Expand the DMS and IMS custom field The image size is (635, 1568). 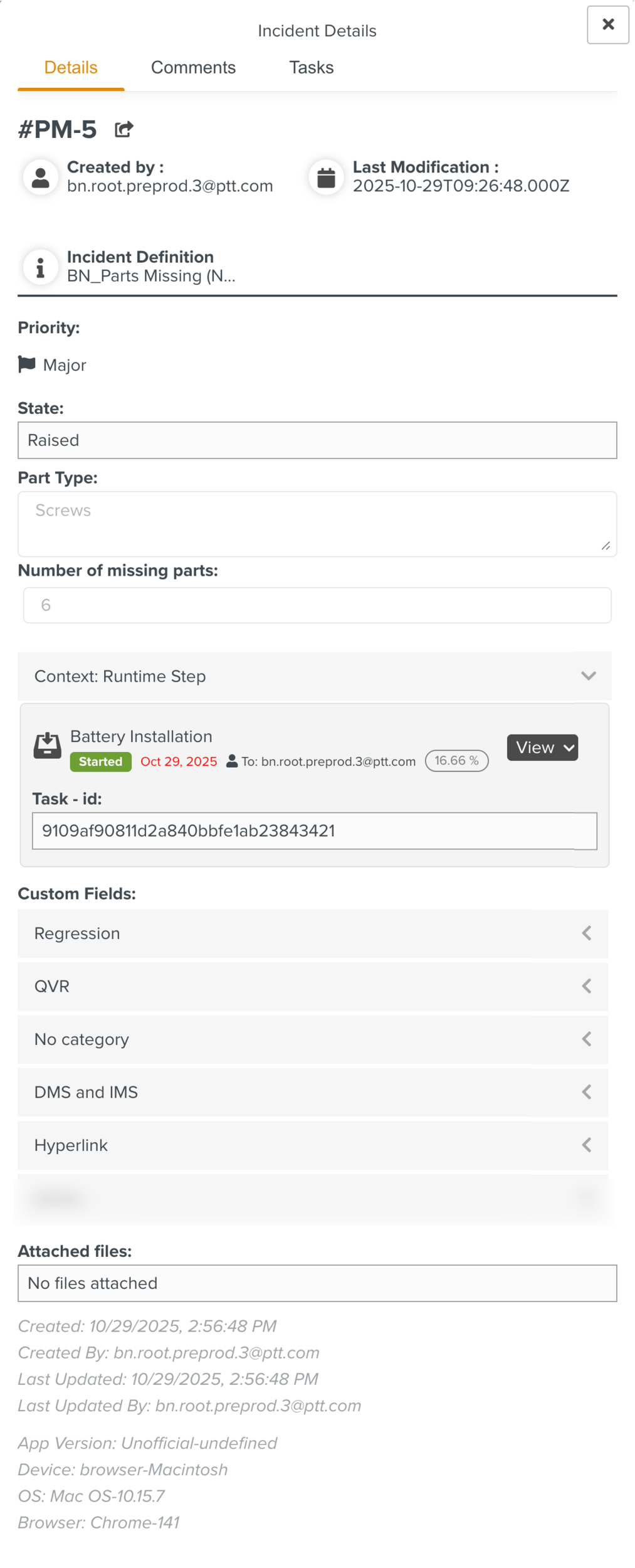[313, 1092]
